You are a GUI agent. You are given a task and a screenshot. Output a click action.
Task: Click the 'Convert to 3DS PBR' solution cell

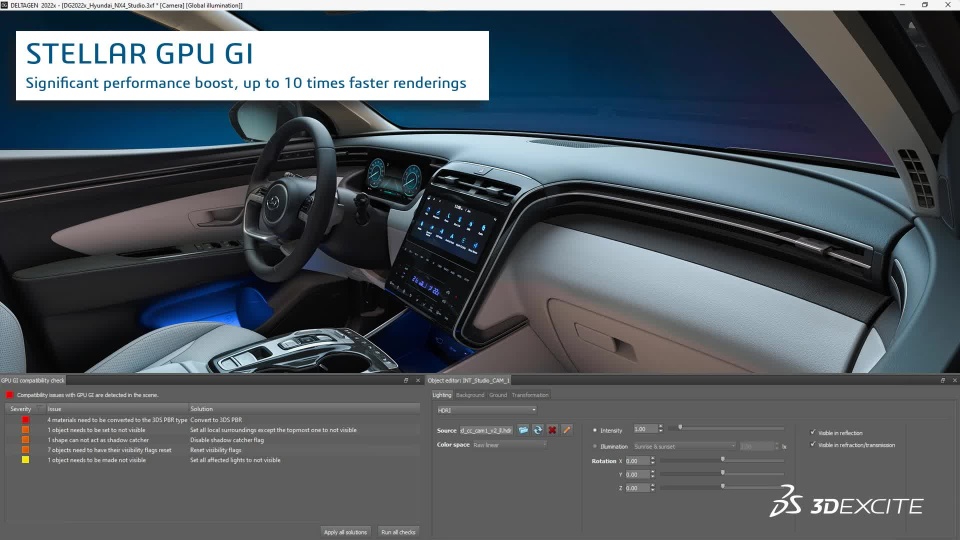point(216,420)
